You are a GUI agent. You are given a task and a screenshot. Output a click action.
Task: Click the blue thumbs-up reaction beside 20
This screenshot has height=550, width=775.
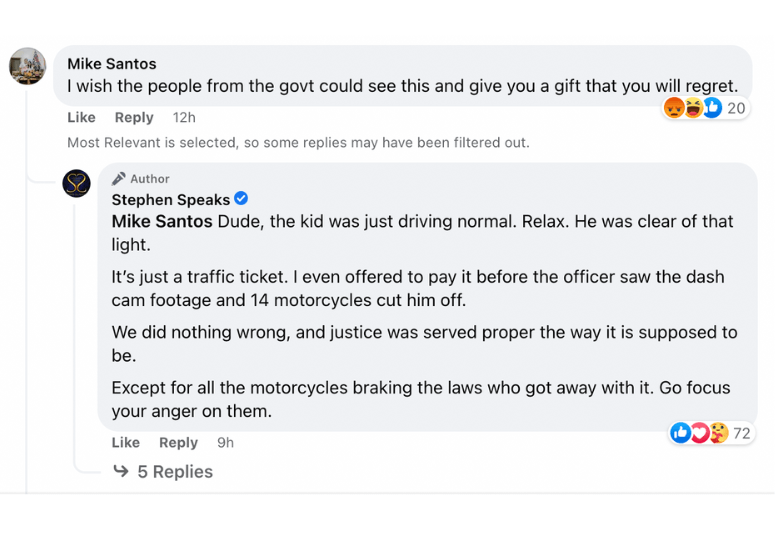point(712,108)
